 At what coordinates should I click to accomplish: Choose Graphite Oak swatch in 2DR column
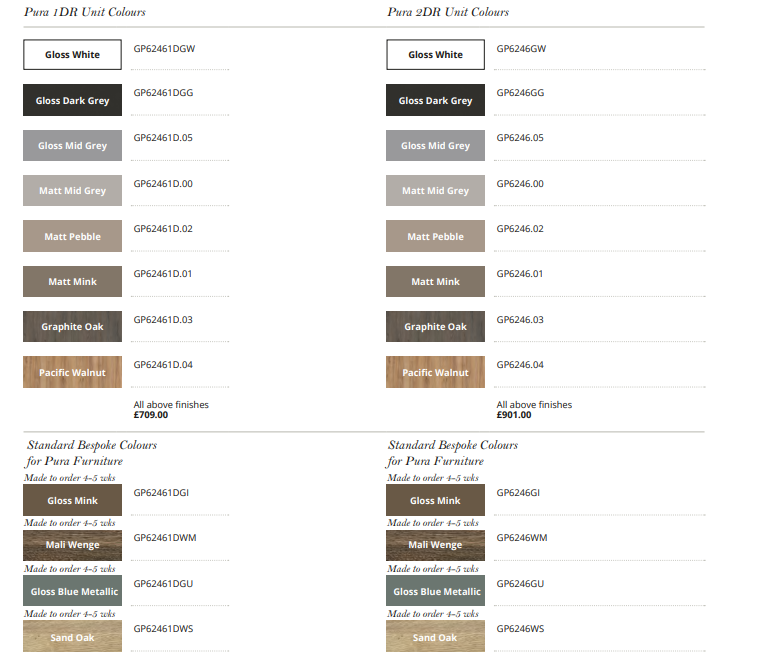435,327
